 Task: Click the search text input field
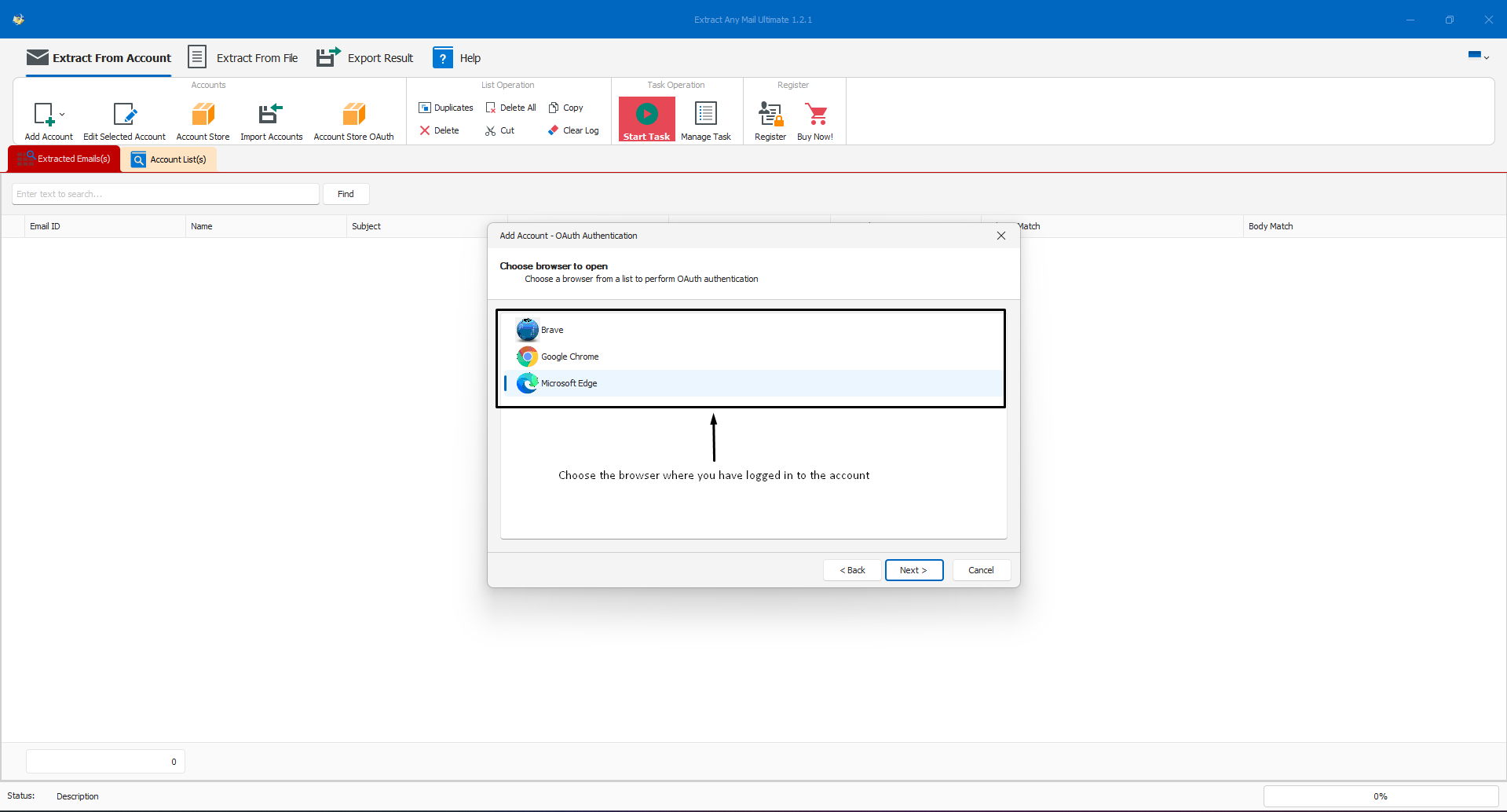(x=165, y=194)
